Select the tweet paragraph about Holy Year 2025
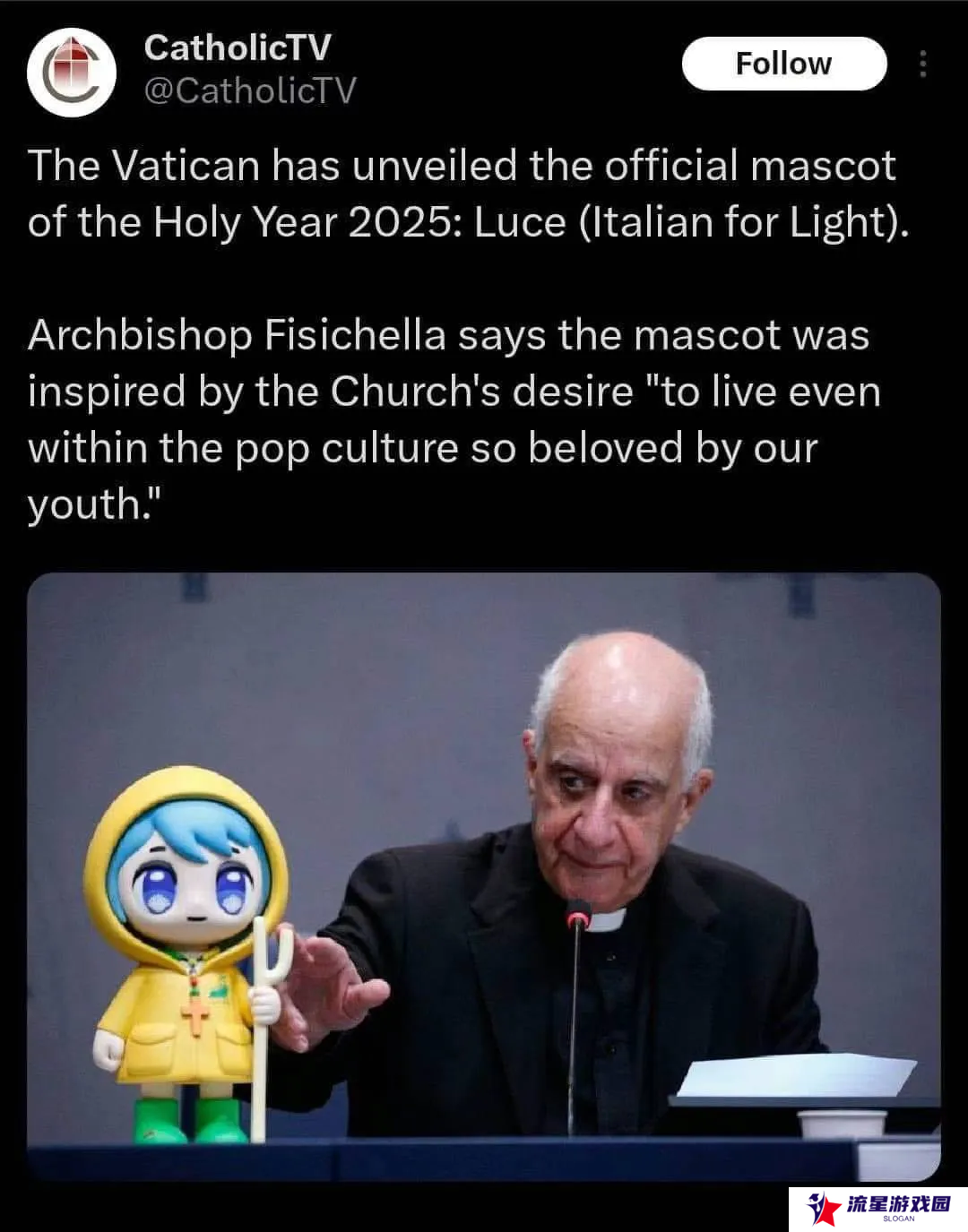Image resolution: width=968 pixels, height=1232 pixels. point(469,194)
